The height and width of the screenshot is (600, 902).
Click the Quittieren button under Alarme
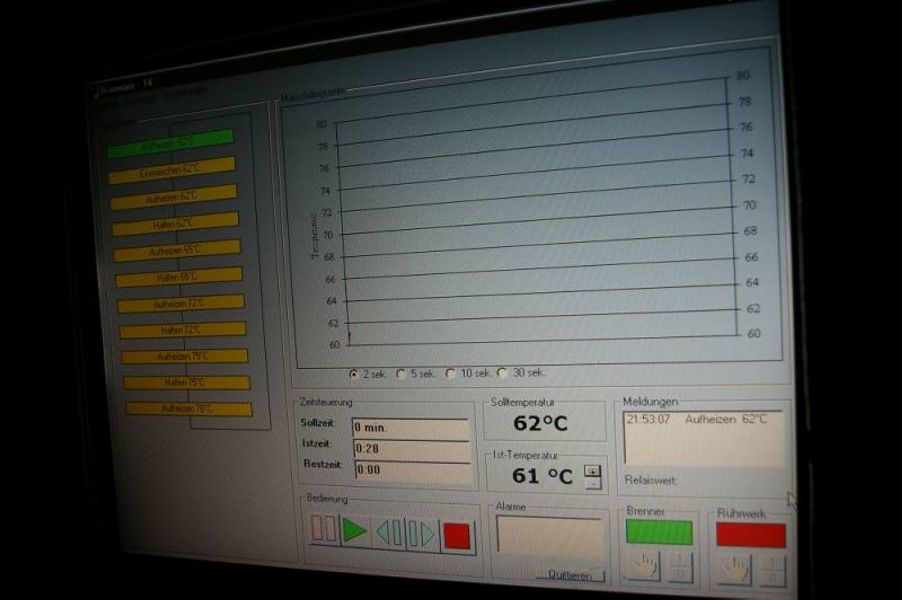coord(570,575)
